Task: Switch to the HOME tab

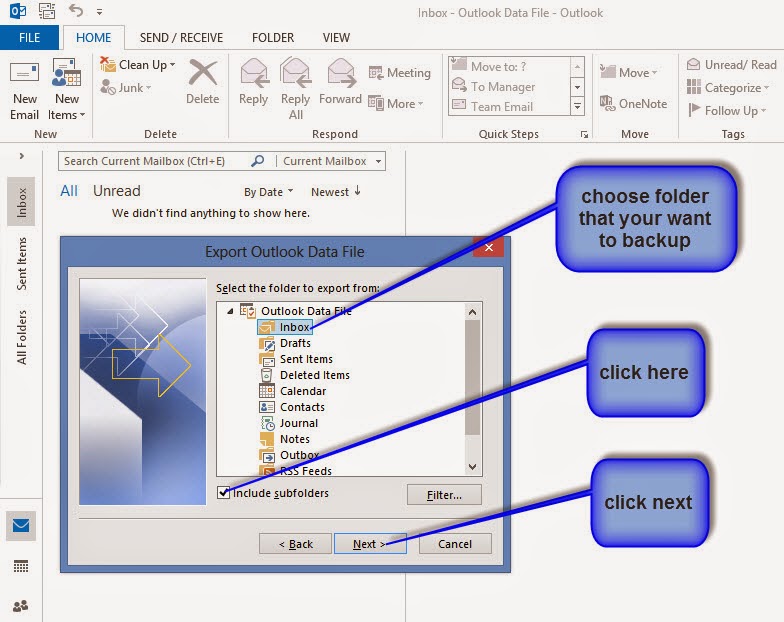Action: (x=94, y=38)
